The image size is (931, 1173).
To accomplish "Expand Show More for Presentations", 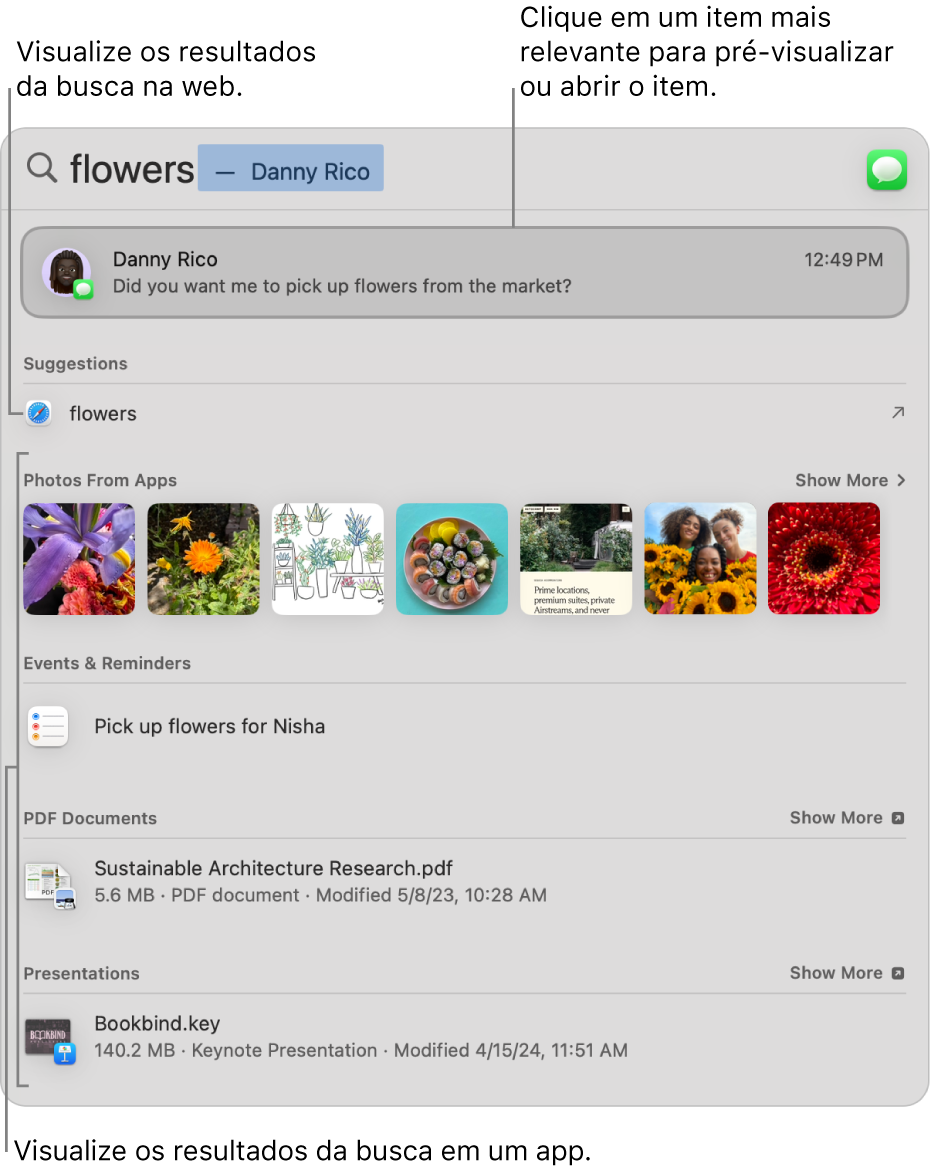I will point(847,973).
